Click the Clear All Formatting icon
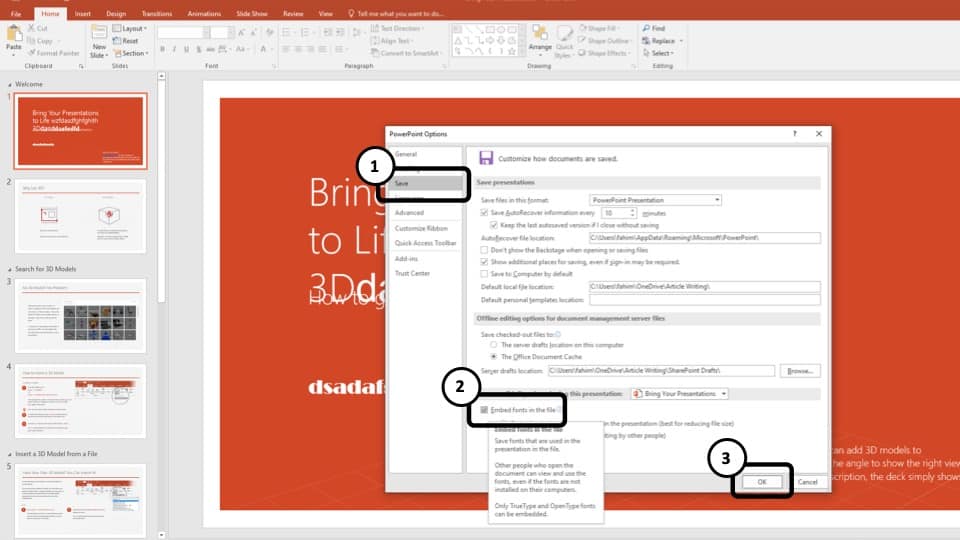Image resolution: width=960 pixels, height=540 pixels. coord(269,32)
